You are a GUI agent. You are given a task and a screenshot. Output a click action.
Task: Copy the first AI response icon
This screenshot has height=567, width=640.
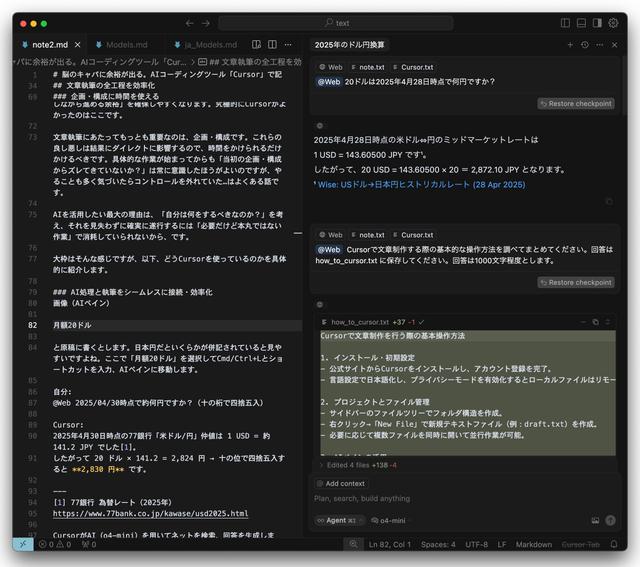click(x=609, y=202)
